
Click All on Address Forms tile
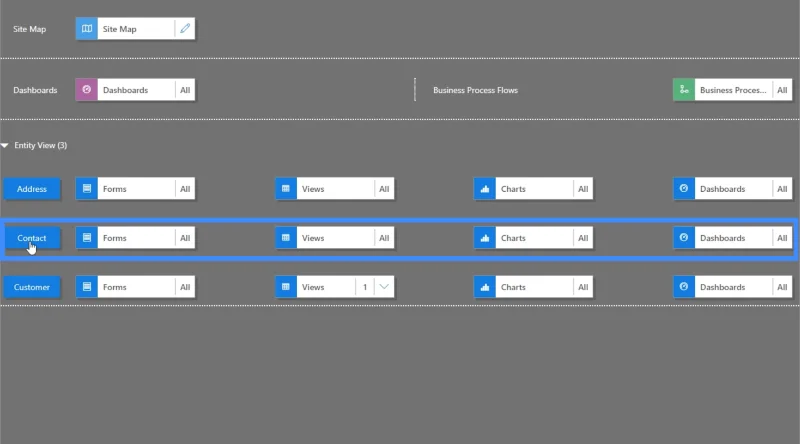(185, 188)
